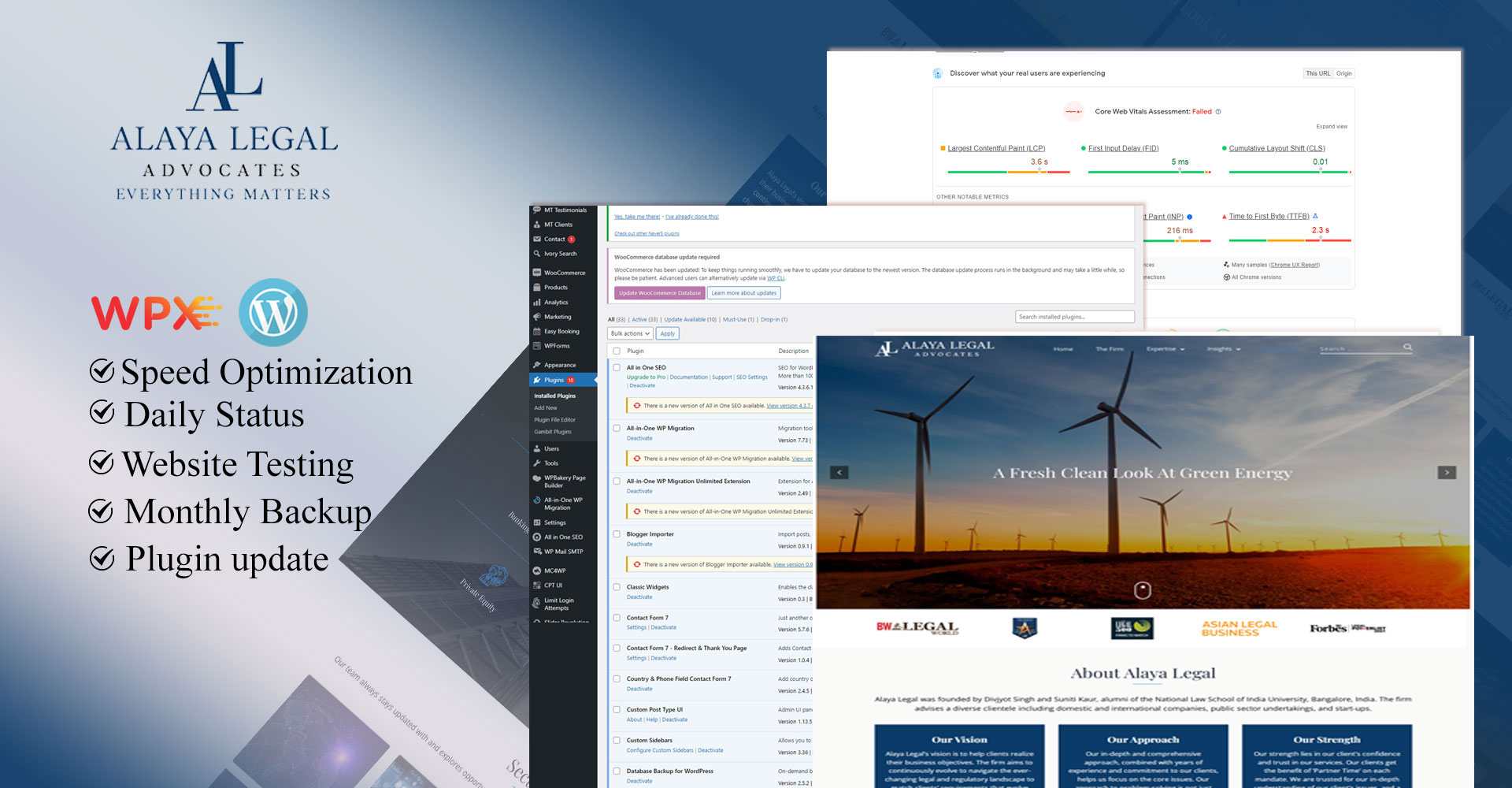
Task: Click the Appearance brush icon
Action: click(x=537, y=365)
